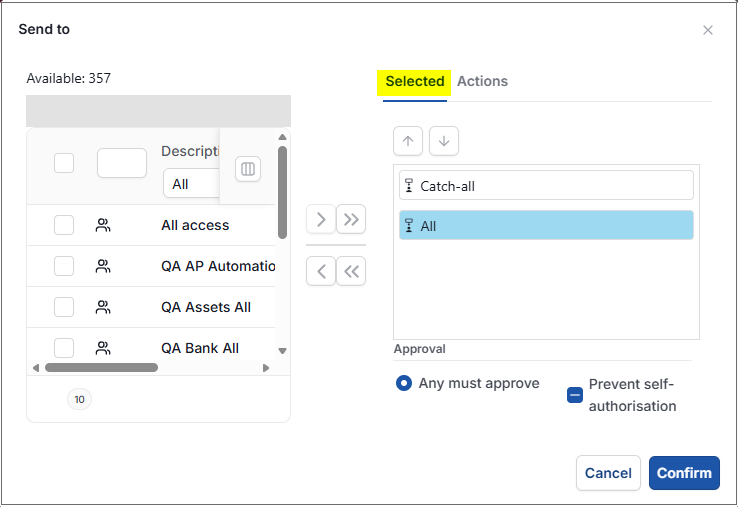Cancel the Send to dialog
This screenshot has height=507, width=738.
[x=608, y=473]
